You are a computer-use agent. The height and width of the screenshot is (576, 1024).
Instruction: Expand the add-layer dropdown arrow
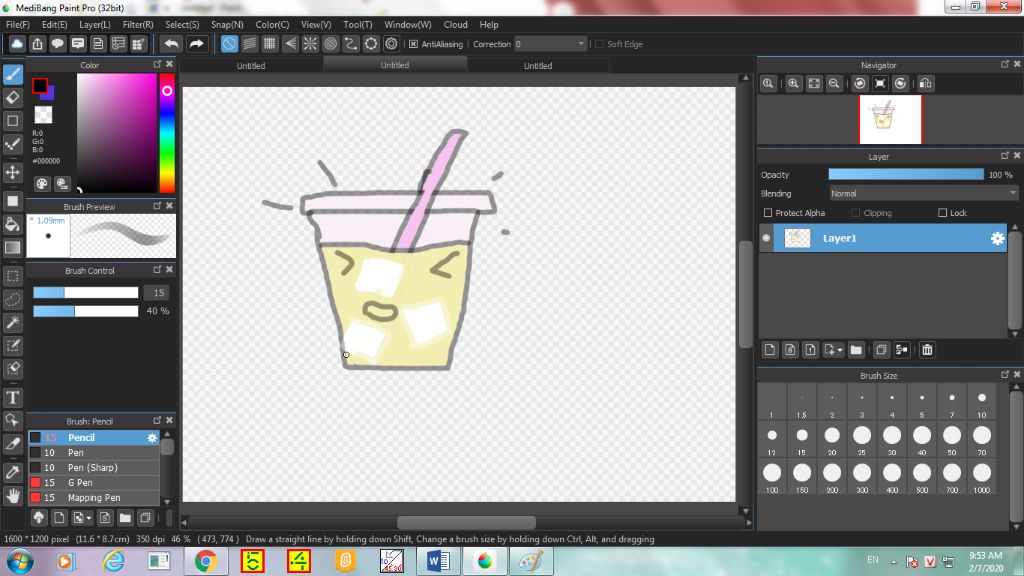point(840,350)
